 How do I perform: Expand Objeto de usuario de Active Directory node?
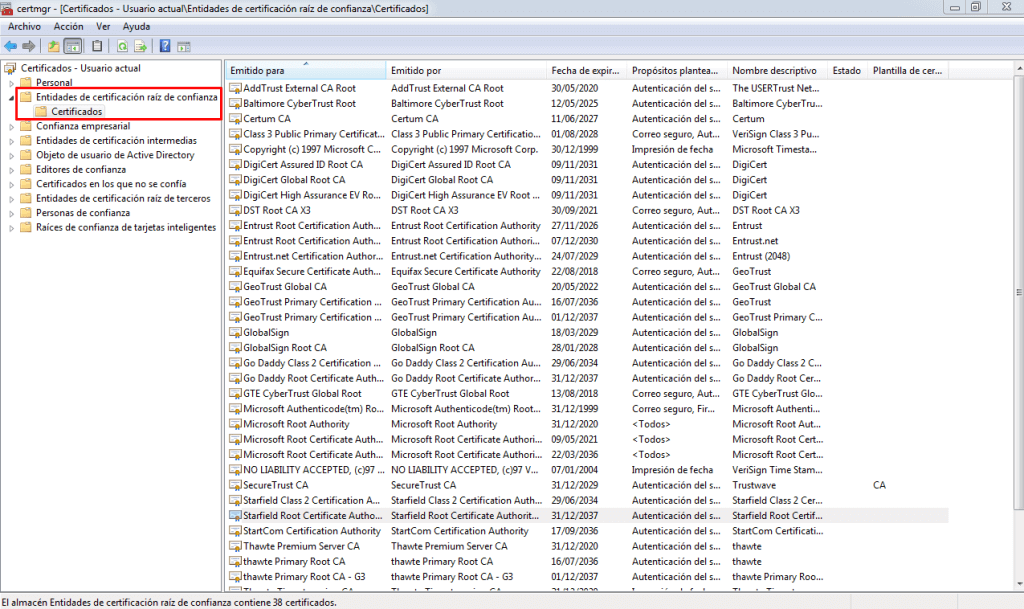[x=11, y=155]
